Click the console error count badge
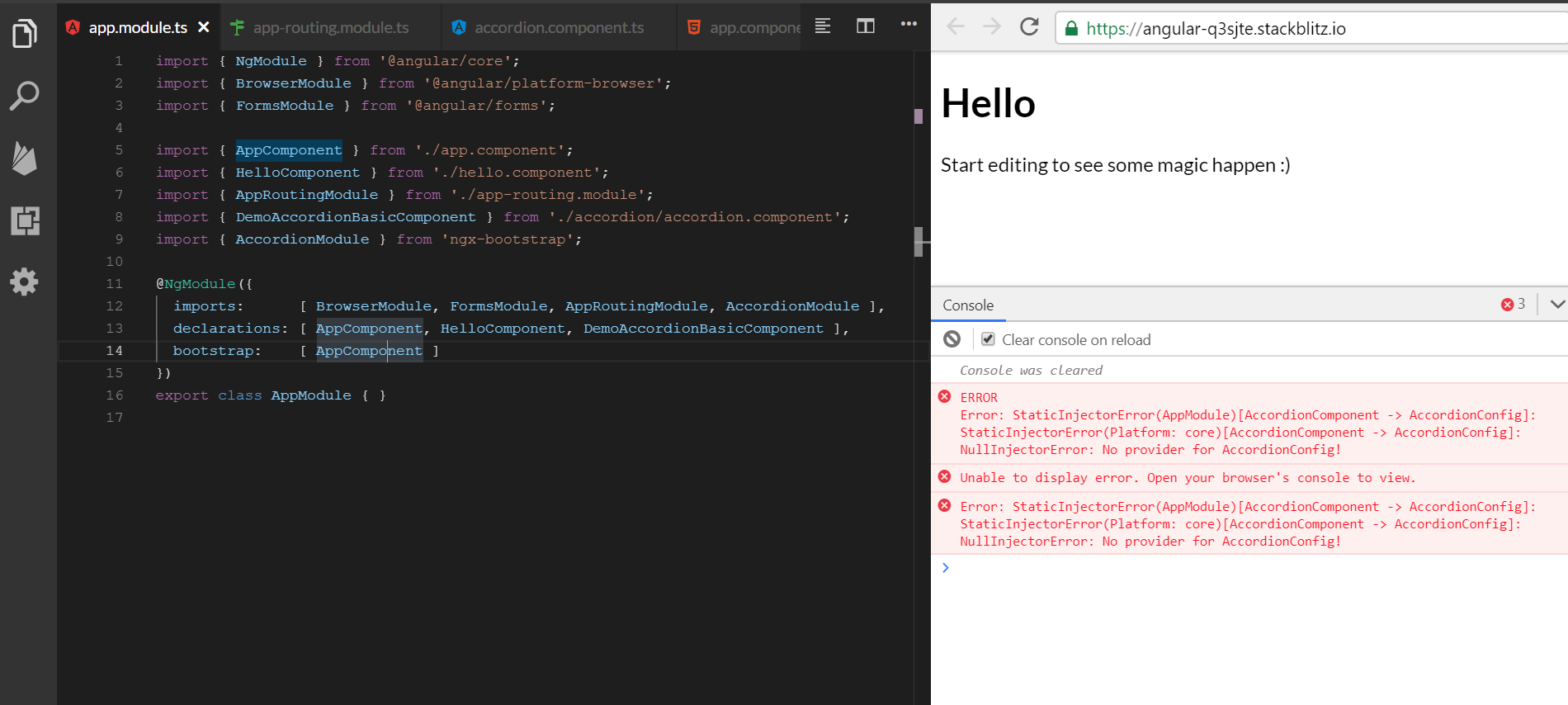1568x705 pixels. coord(1513,305)
